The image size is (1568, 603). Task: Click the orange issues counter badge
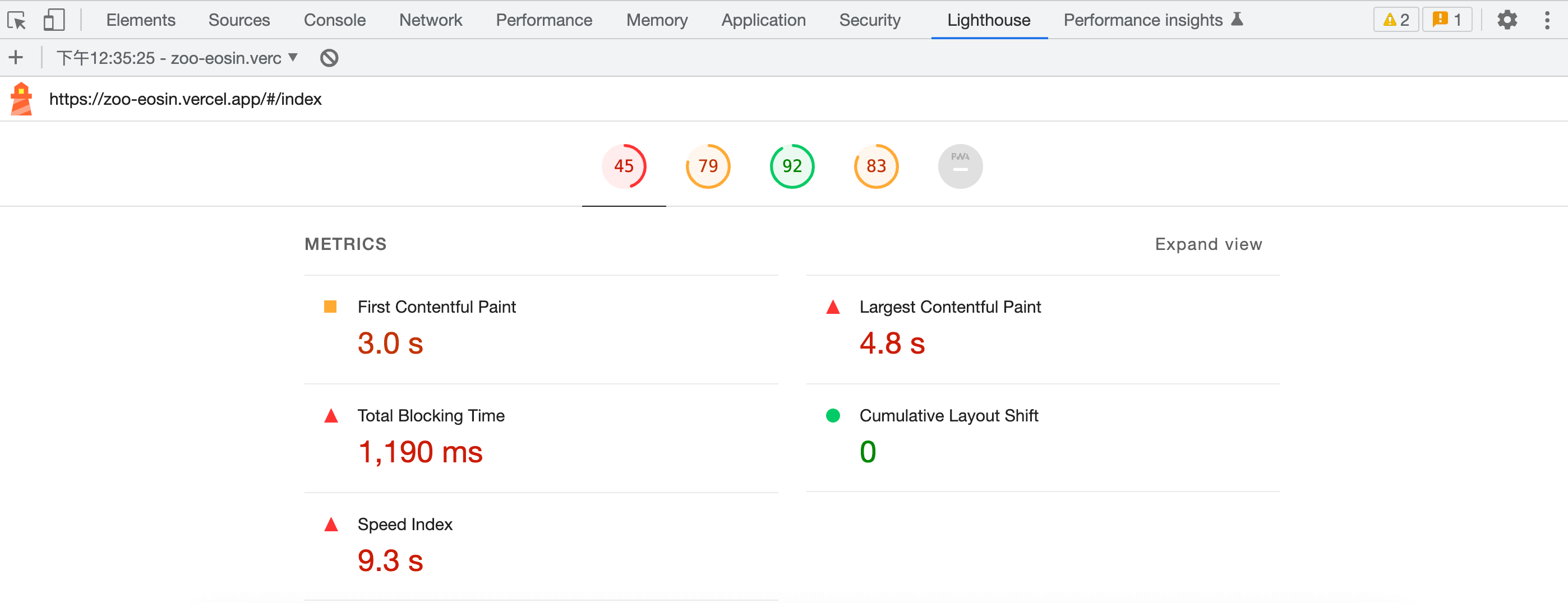point(1446,20)
